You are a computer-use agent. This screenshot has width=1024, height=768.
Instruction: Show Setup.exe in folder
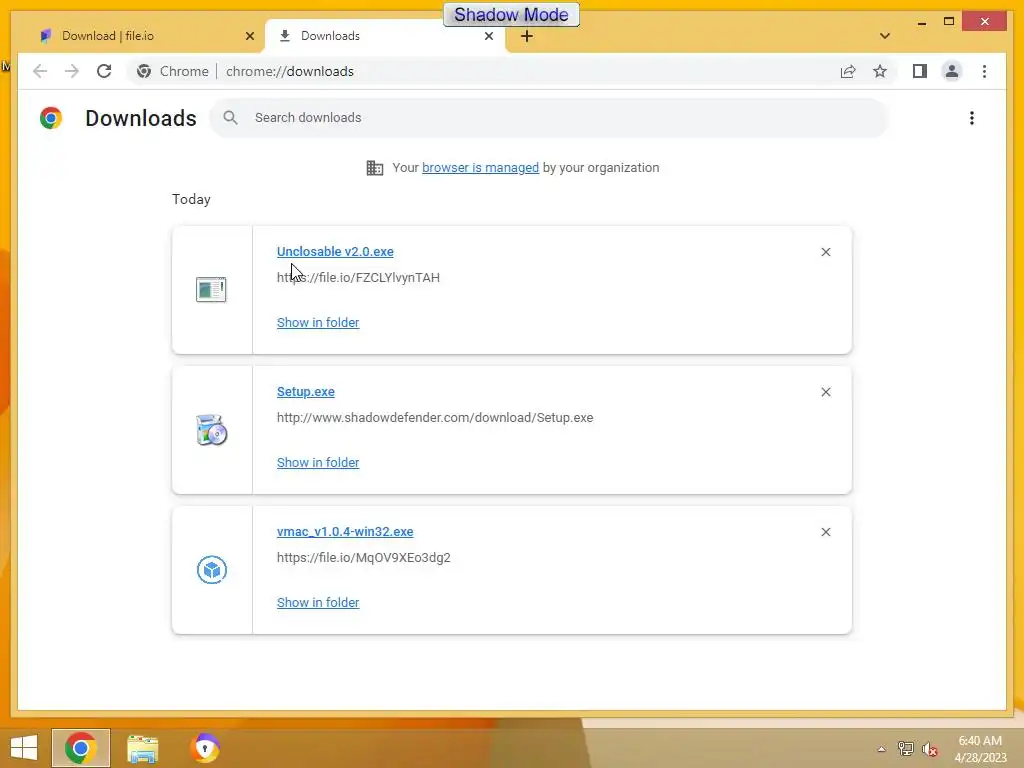tap(318, 462)
